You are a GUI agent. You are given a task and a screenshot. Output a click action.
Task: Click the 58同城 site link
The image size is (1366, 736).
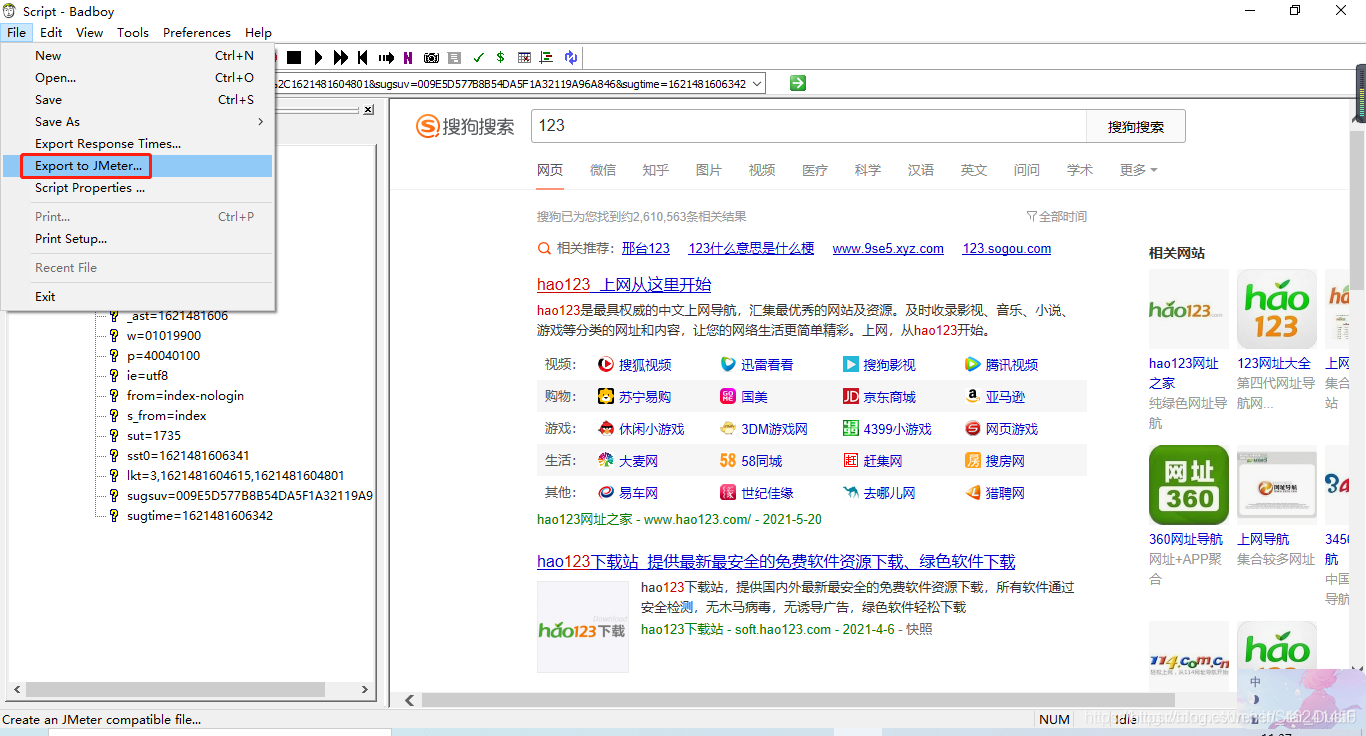pos(762,461)
